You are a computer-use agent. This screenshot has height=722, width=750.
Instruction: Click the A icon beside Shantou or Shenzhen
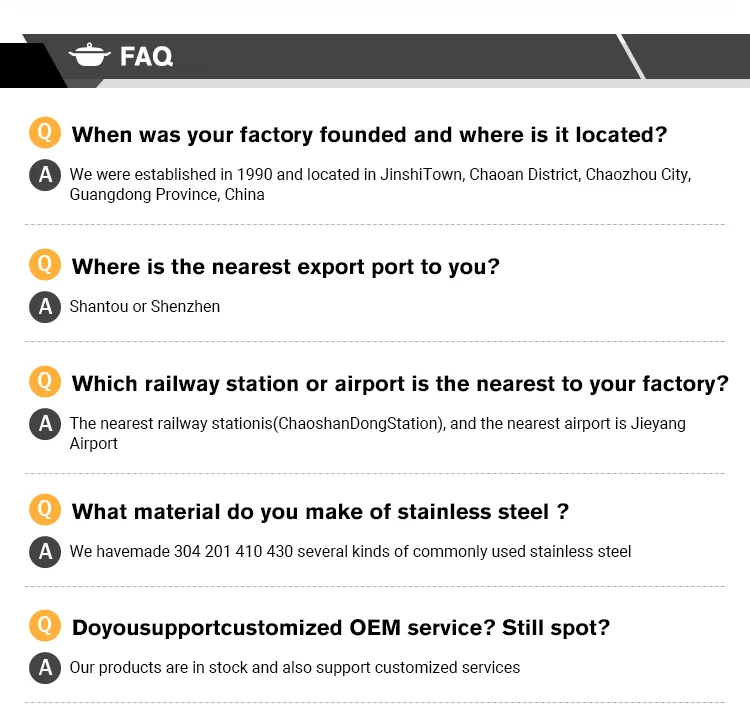[x=44, y=307]
